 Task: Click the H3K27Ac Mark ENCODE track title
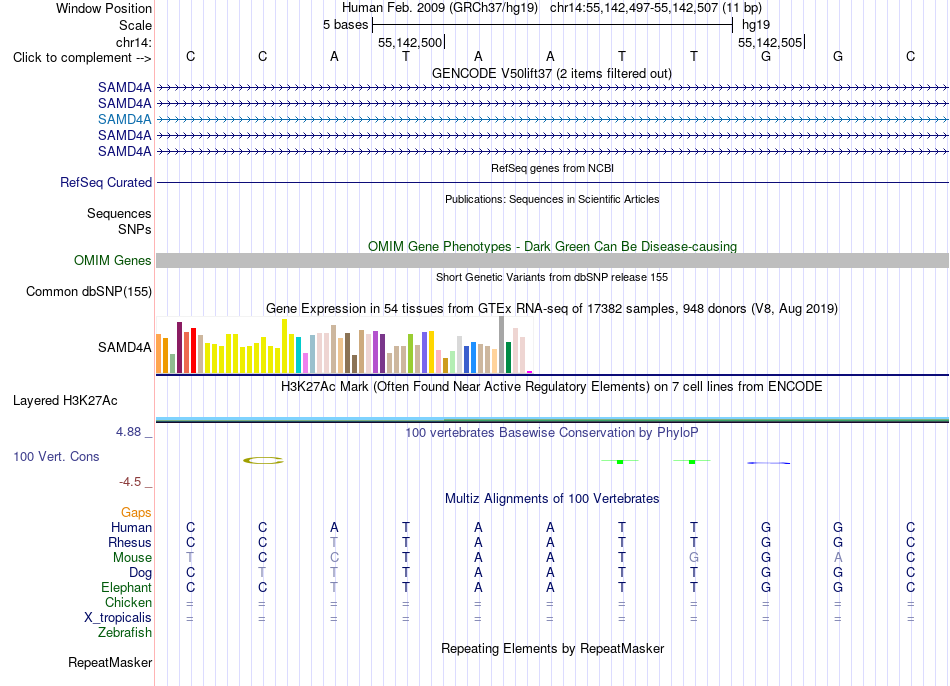tap(552, 387)
